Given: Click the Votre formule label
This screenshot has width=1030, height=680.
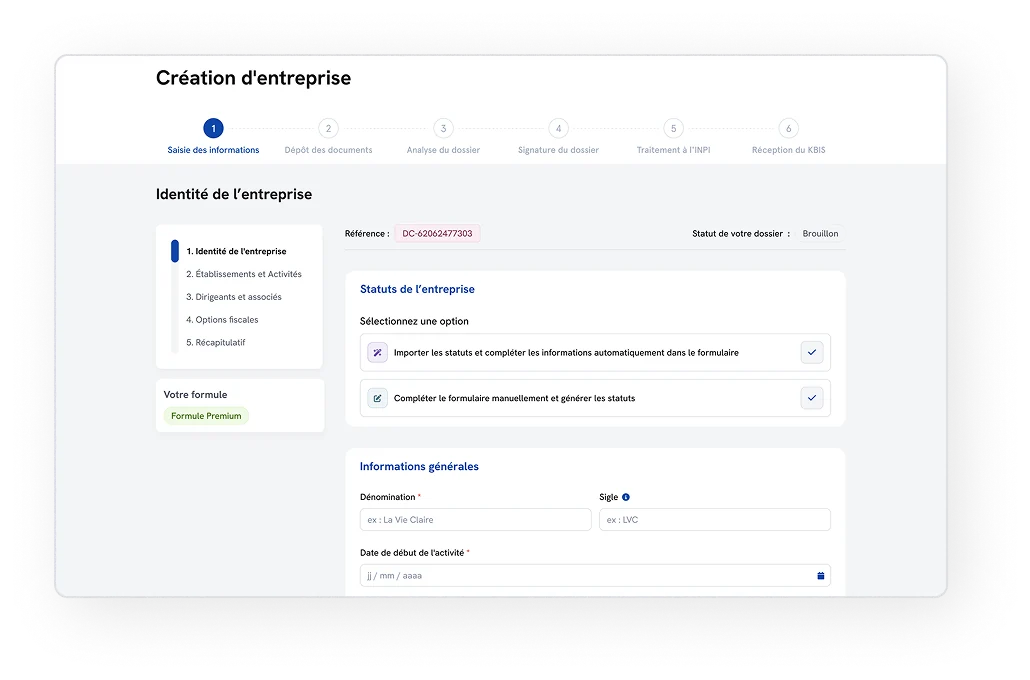Looking at the screenshot, I should pos(195,395).
